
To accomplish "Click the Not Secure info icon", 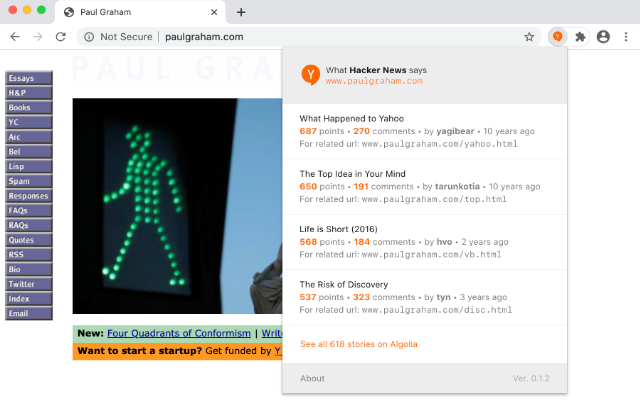I will click(89, 37).
